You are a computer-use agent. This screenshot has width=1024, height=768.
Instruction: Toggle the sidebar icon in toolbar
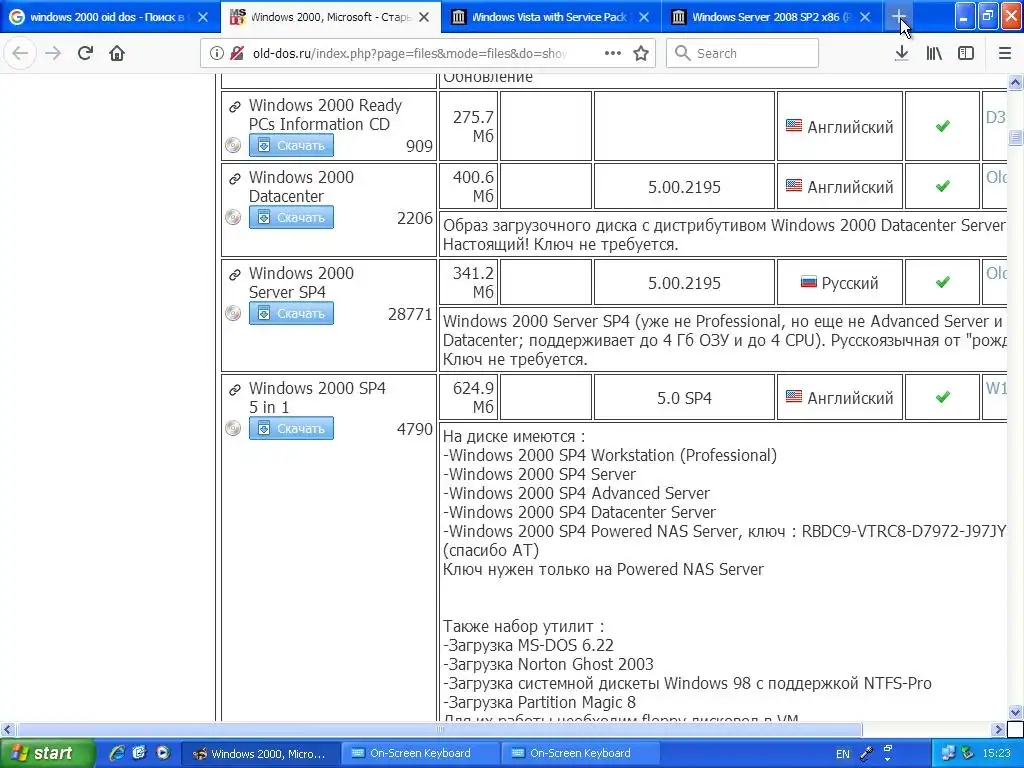(x=966, y=54)
